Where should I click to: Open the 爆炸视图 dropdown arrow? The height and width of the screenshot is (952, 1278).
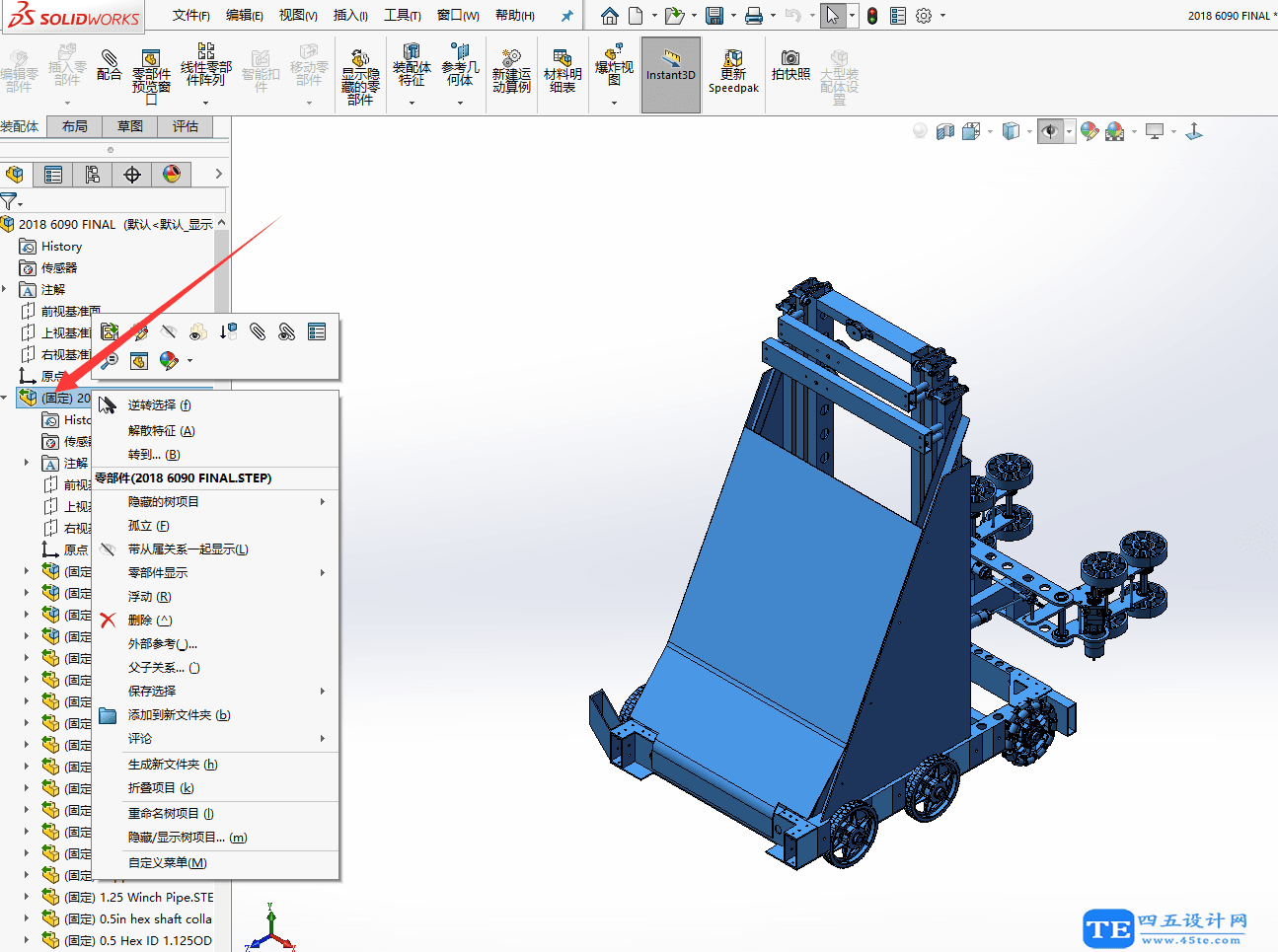coord(614,103)
